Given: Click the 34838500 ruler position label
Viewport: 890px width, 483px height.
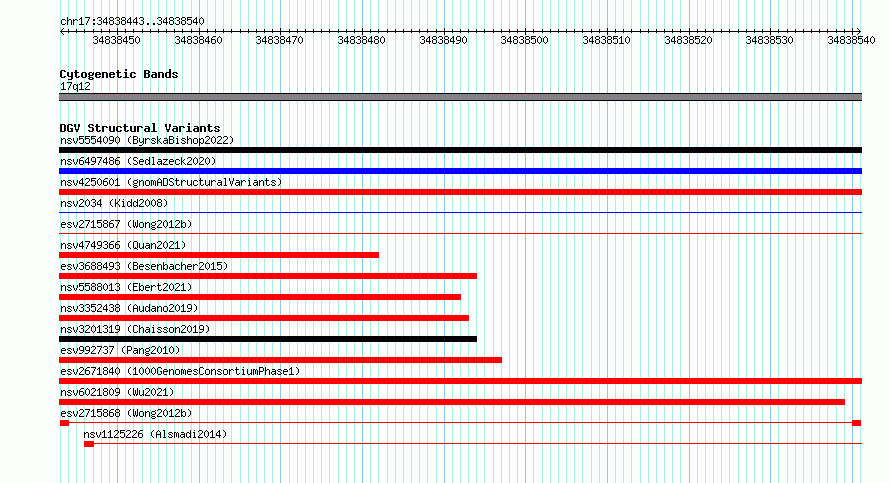Looking at the screenshot, I should (524, 40).
